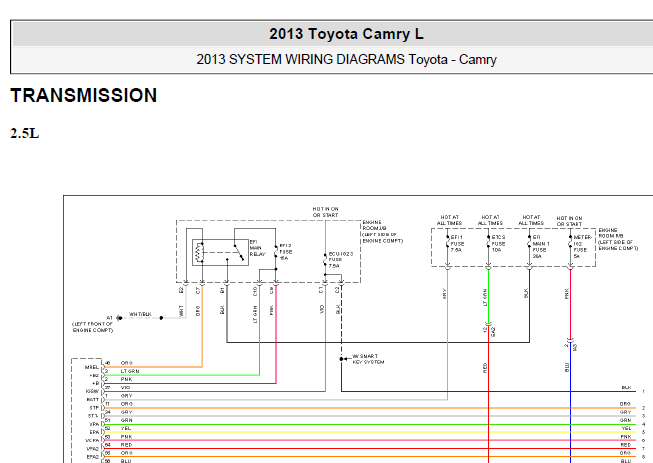653x463 pixels.
Task: Click 'HOT IN ON OR START' above METER fuse
Action: coord(569,221)
